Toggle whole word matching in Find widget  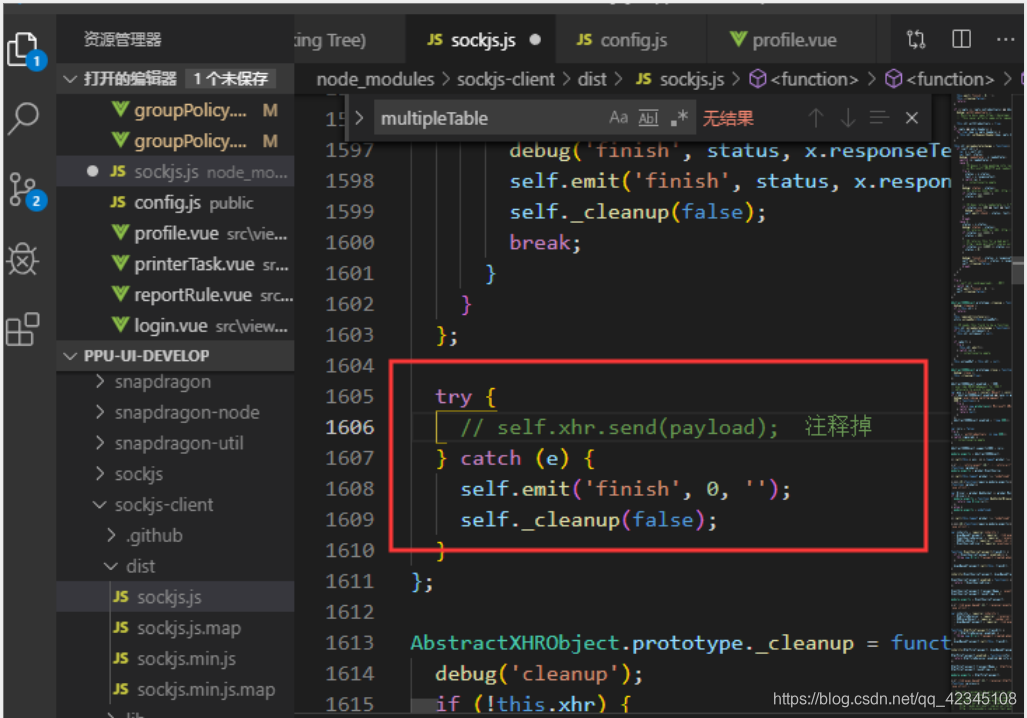(647, 117)
